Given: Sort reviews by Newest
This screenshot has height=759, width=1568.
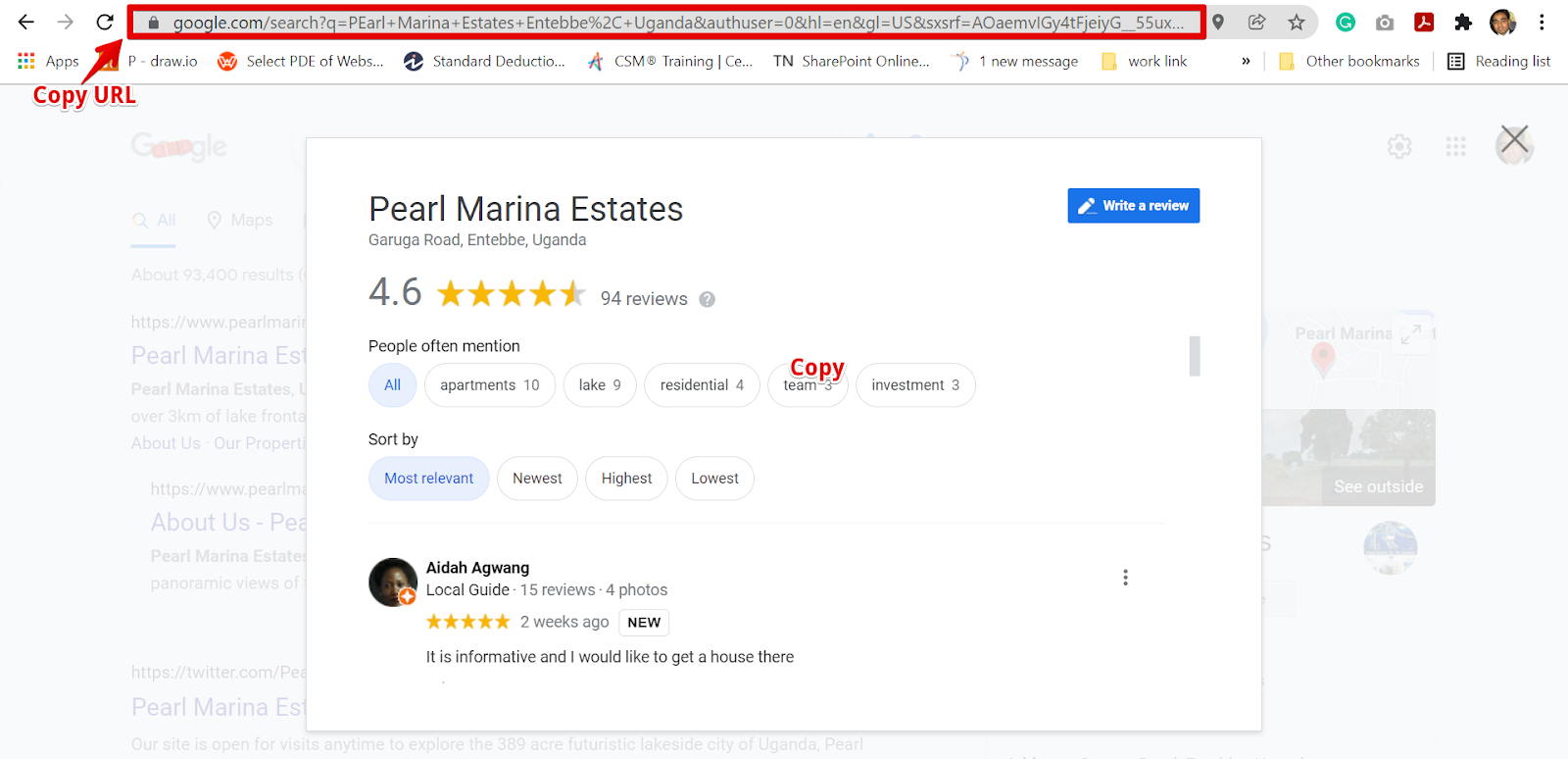Looking at the screenshot, I should 537,479.
